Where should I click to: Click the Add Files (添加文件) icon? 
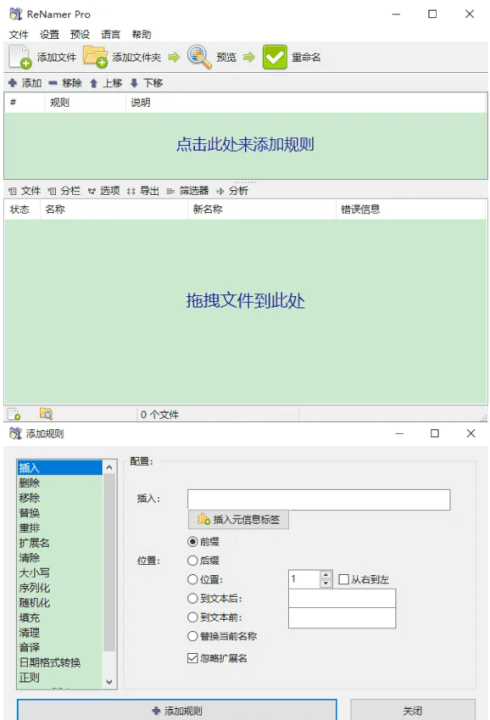[20, 57]
